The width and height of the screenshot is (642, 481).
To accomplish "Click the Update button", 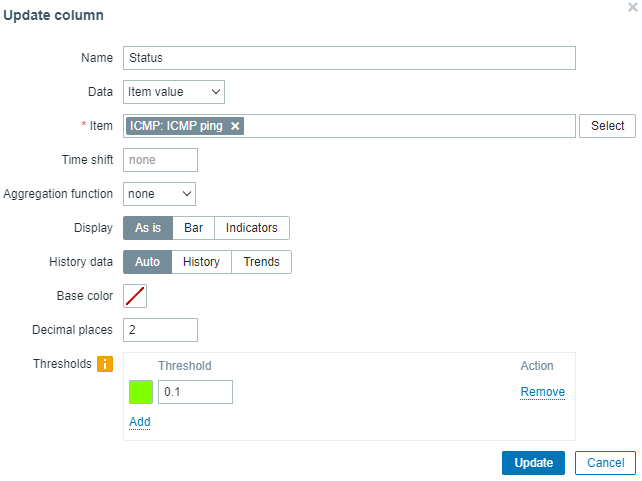I will [x=533, y=463].
